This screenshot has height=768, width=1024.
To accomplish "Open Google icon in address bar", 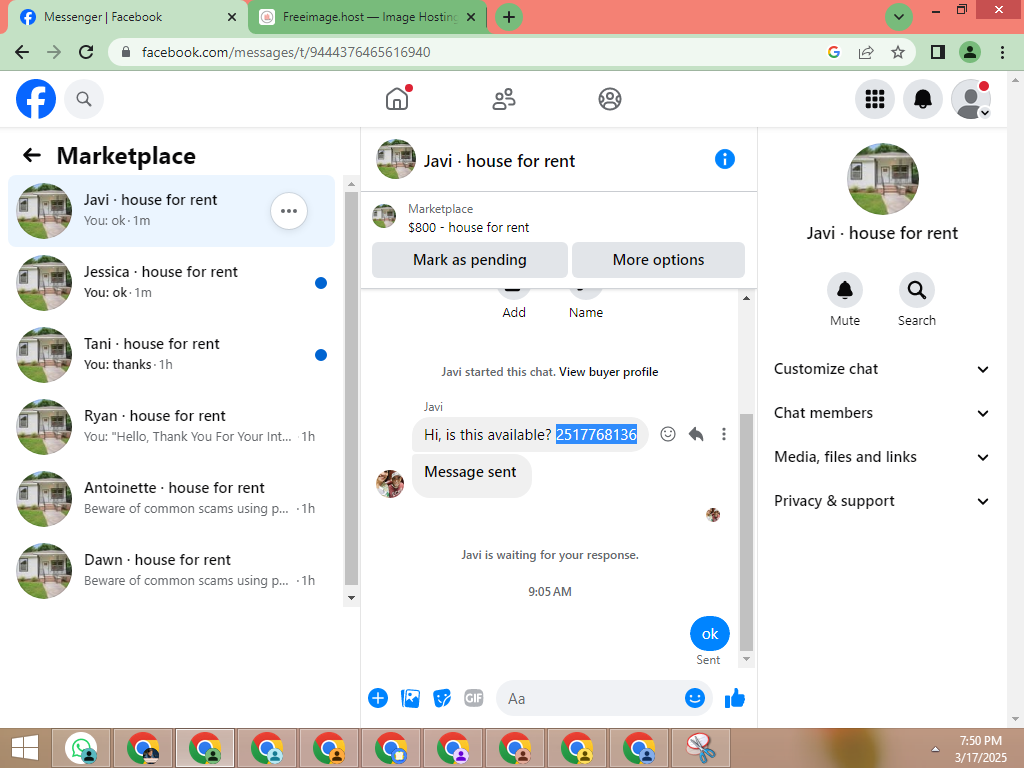I will 834,52.
